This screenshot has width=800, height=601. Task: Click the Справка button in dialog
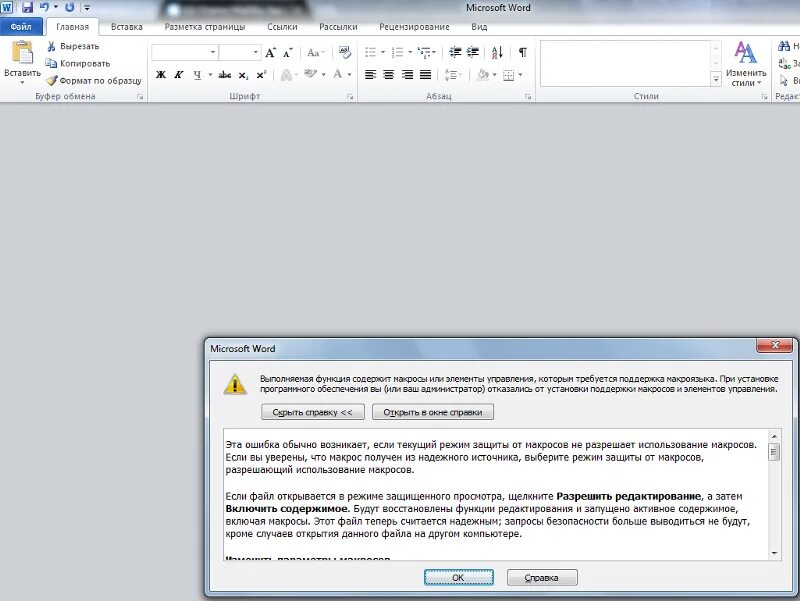(x=542, y=578)
